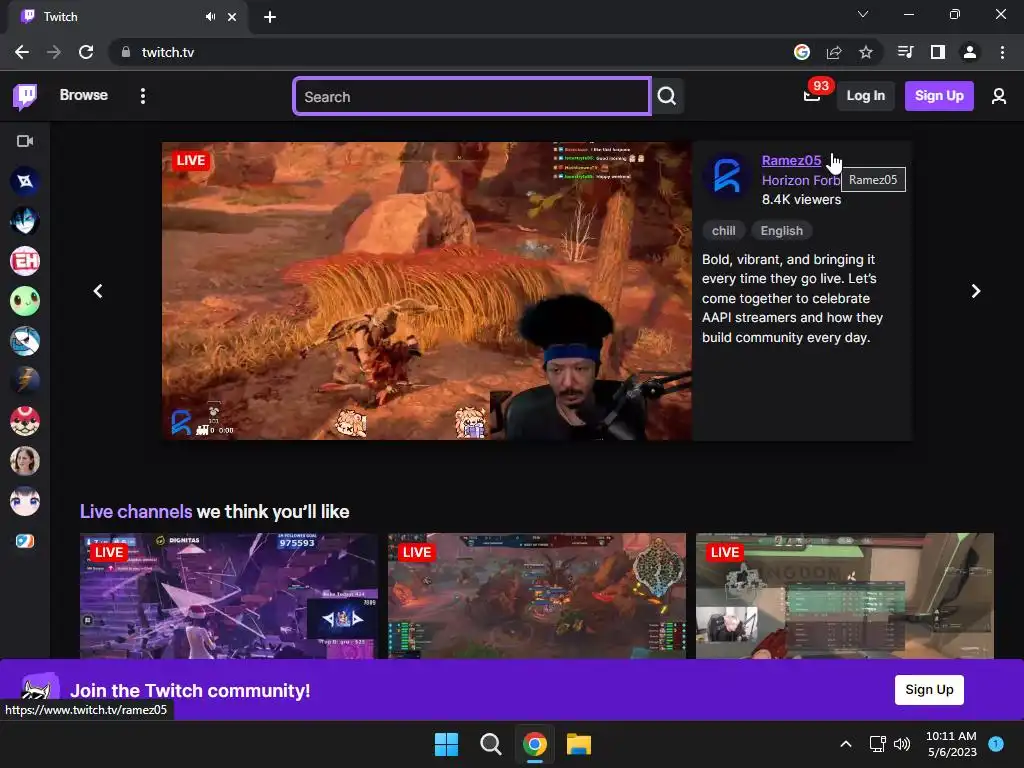Close the Twitch tab
1024x768 pixels.
point(232,17)
